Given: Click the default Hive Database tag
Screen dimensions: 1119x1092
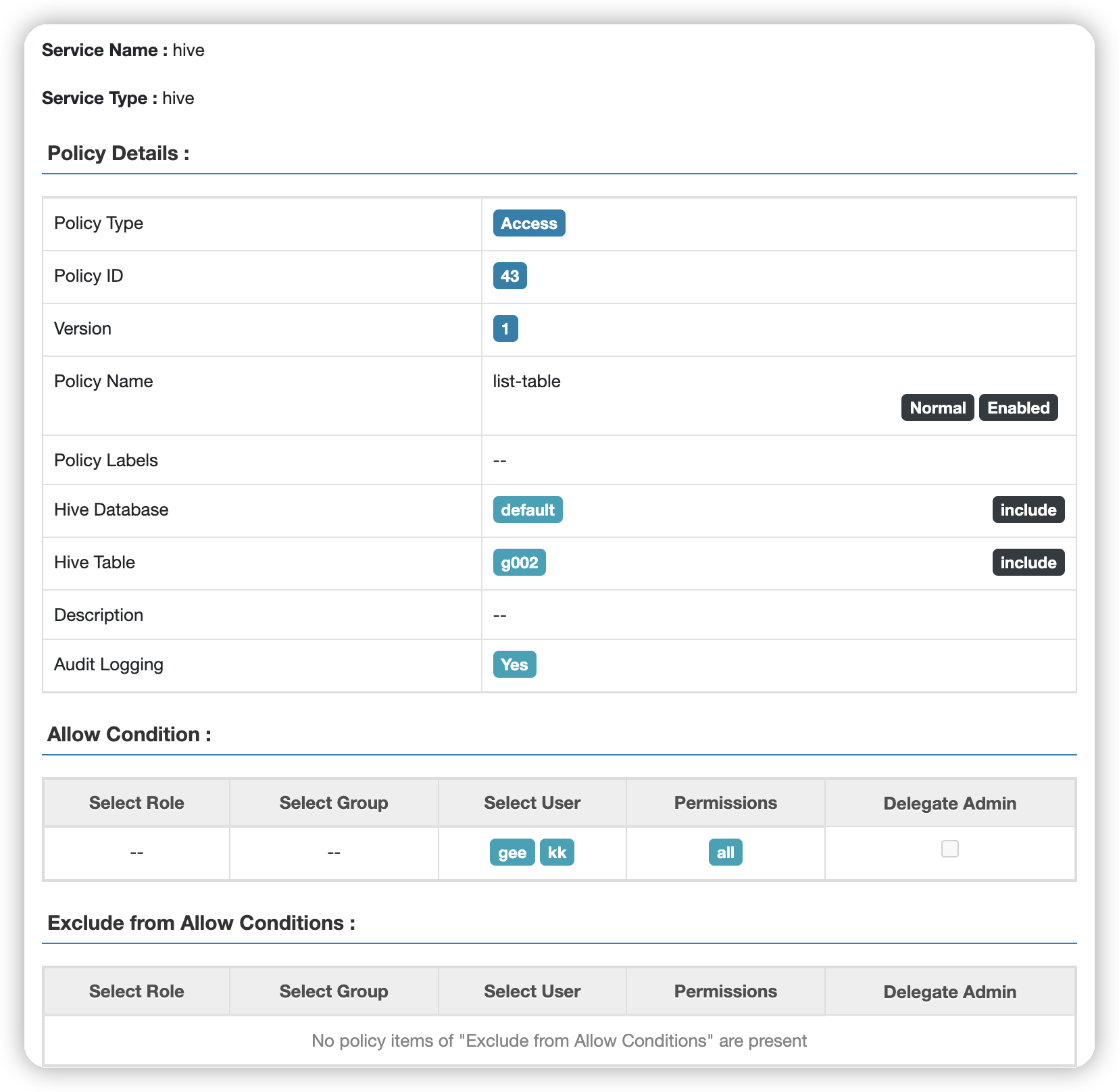Looking at the screenshot, I should click(527, 510).
